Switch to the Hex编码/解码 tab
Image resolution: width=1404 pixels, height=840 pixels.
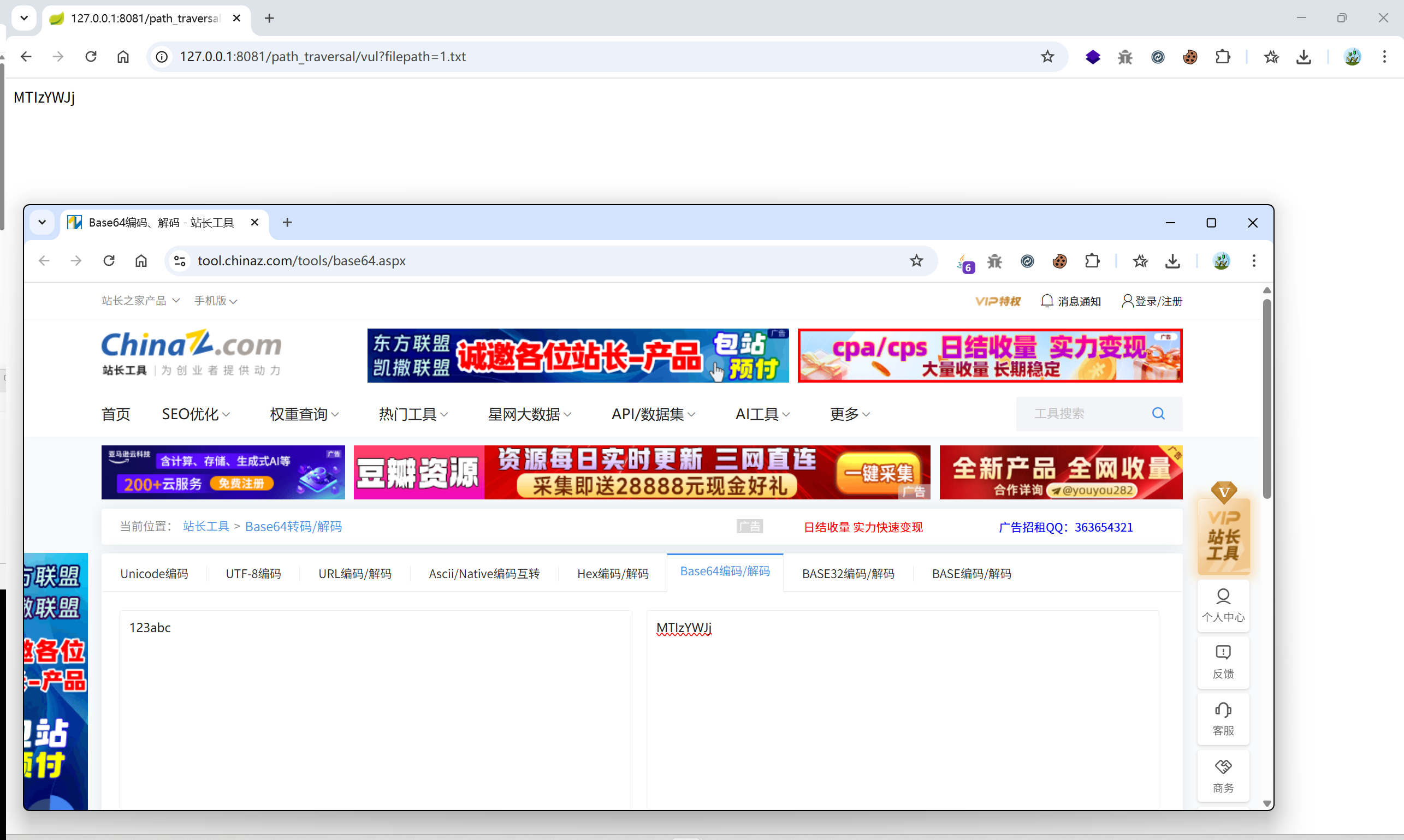pos(612,574)
